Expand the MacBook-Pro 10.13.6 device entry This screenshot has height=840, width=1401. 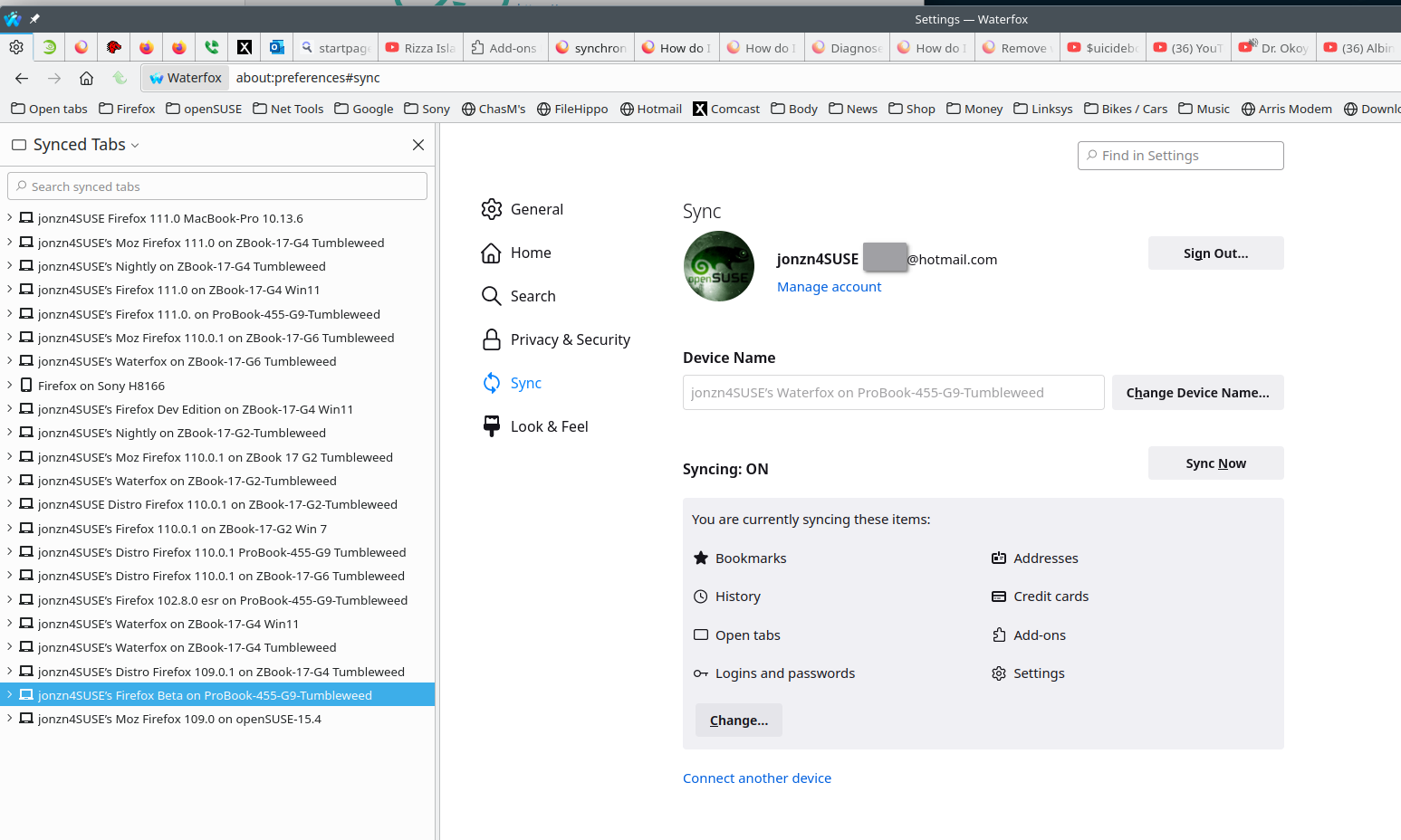click(10, 218)
